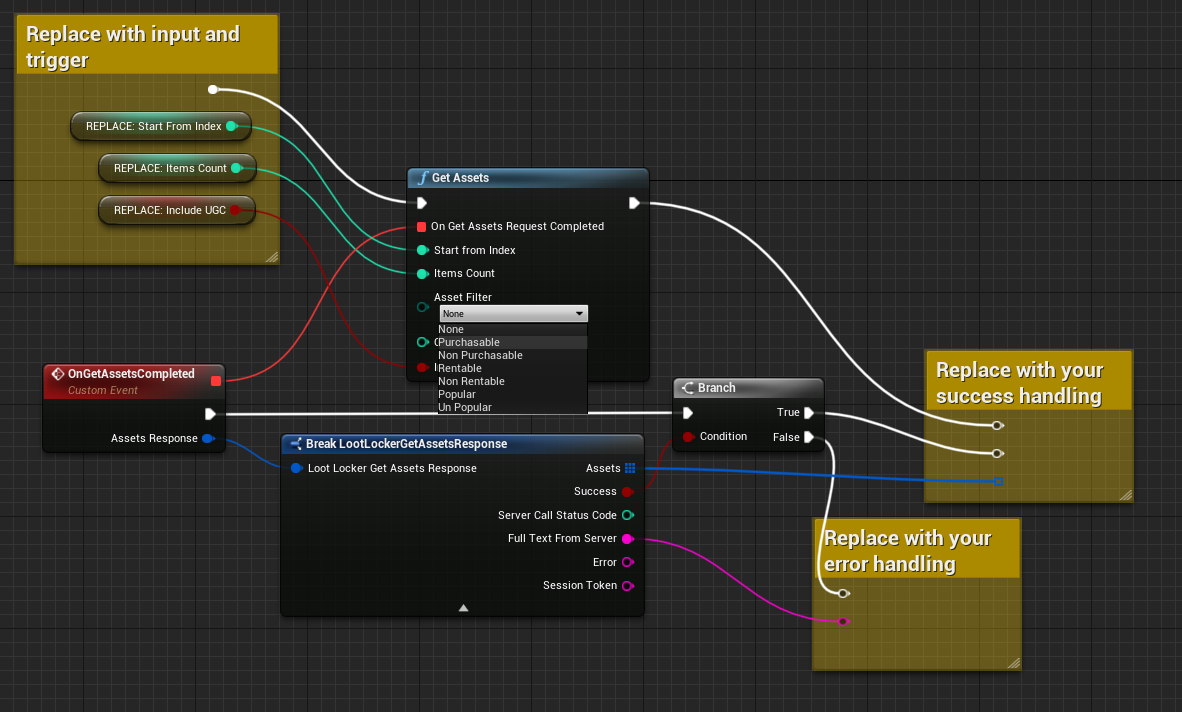Expand the Break LootLockerGetAssetsResponse node bottom arrow
The width and height of the screenshot is (1182, 712).
462,607
